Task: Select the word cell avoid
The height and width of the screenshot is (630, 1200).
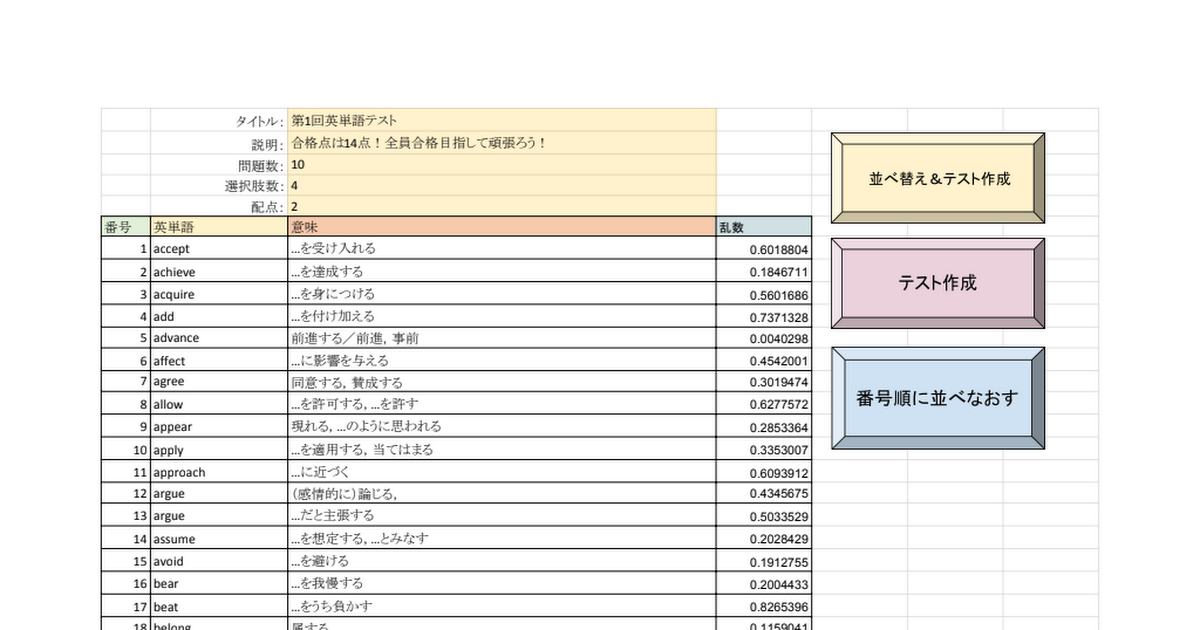Action: [219, 560]
